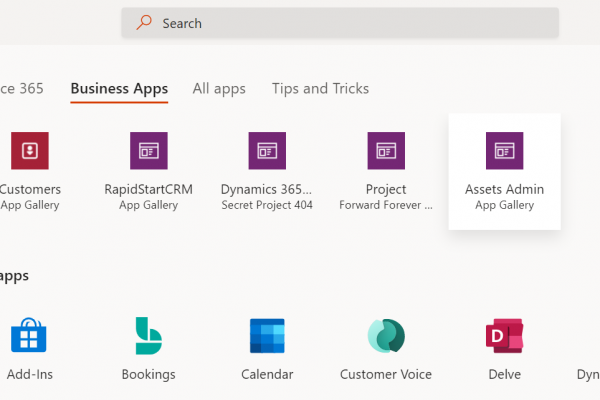Click the Bookings text label
This screenshot has width=600, height=400.
(149, 375)
